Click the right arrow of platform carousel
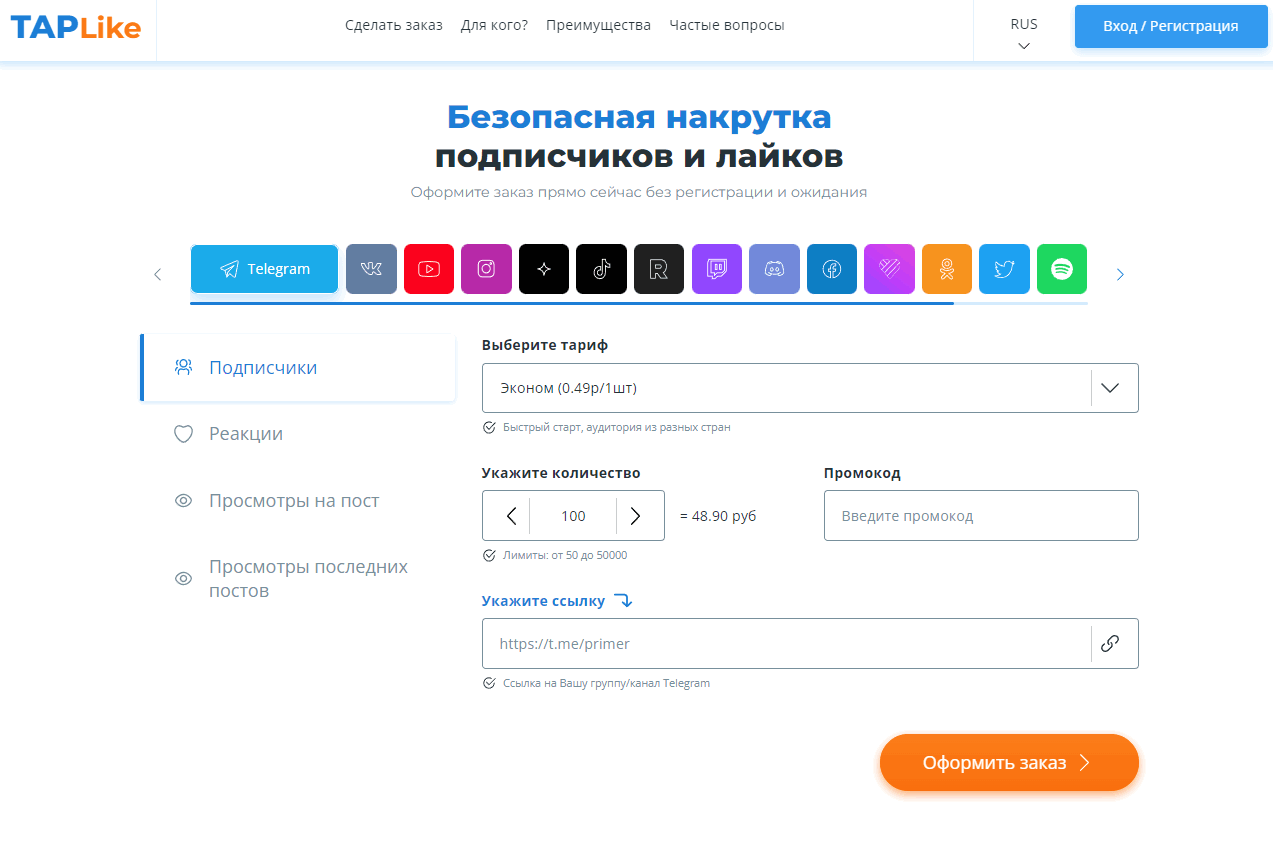The width and height of the screenshot is (1273, 846). tap(1120, 274)
